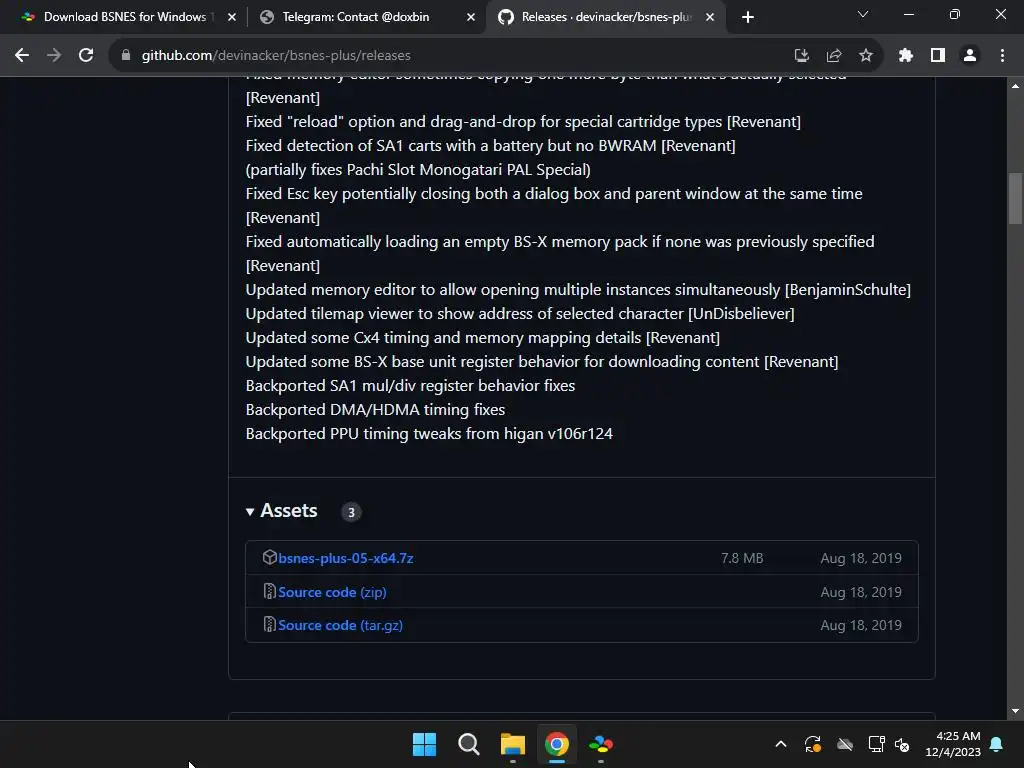
Task: Click the 'Backported DMA/HDMA timing fixes' line
Action: 376,409
